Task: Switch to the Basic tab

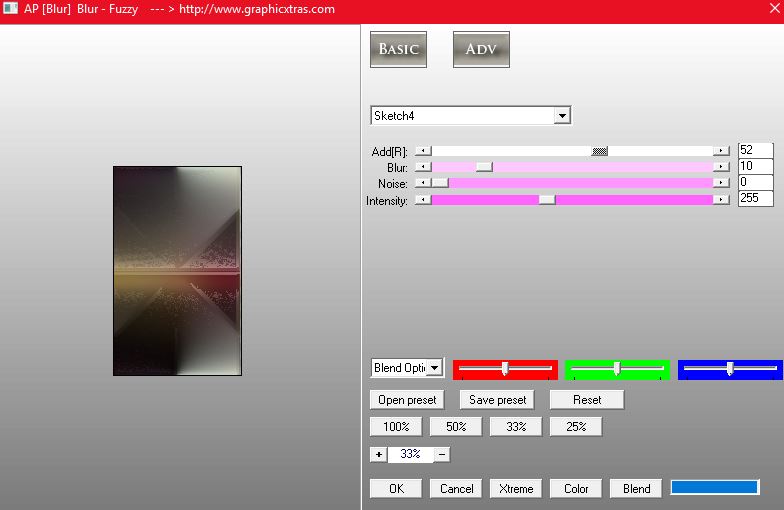Action: click(398, 49)
